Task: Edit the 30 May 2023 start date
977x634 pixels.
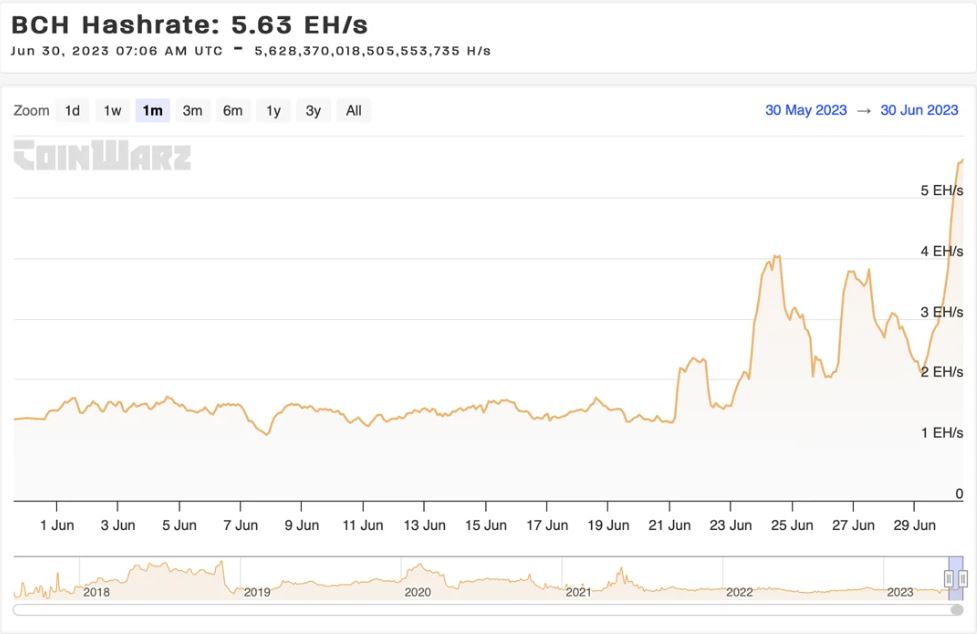Action: [x=806, y=110]
